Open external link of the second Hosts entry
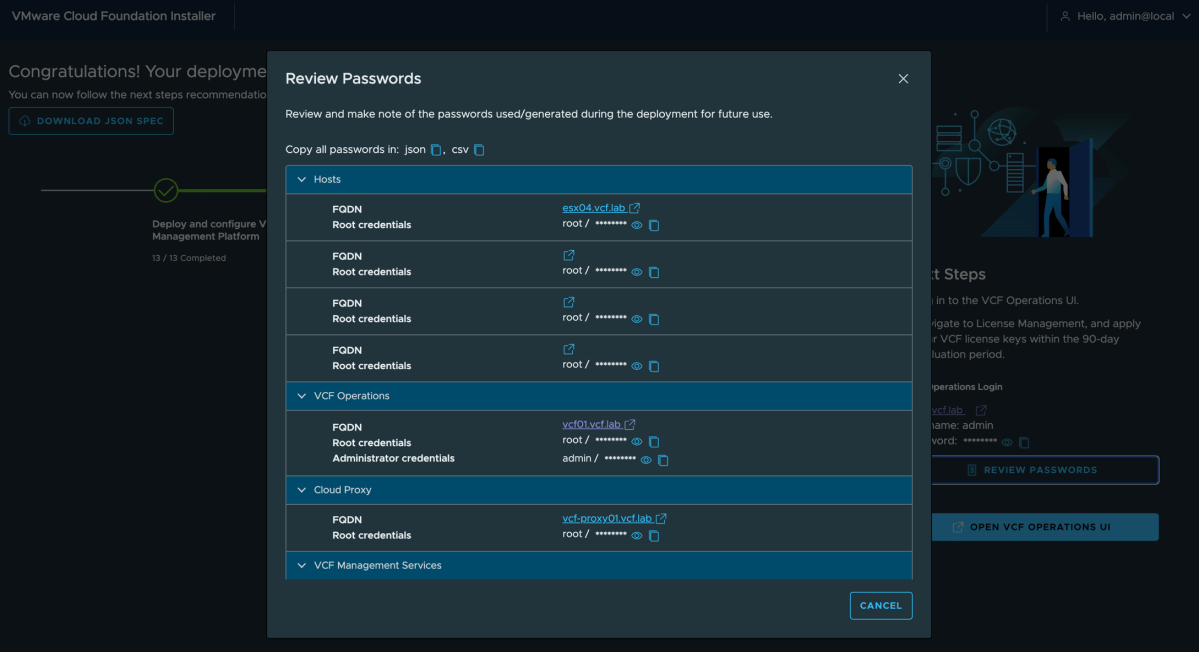Screen dimensions: 1199x652 tap(569, 255)
